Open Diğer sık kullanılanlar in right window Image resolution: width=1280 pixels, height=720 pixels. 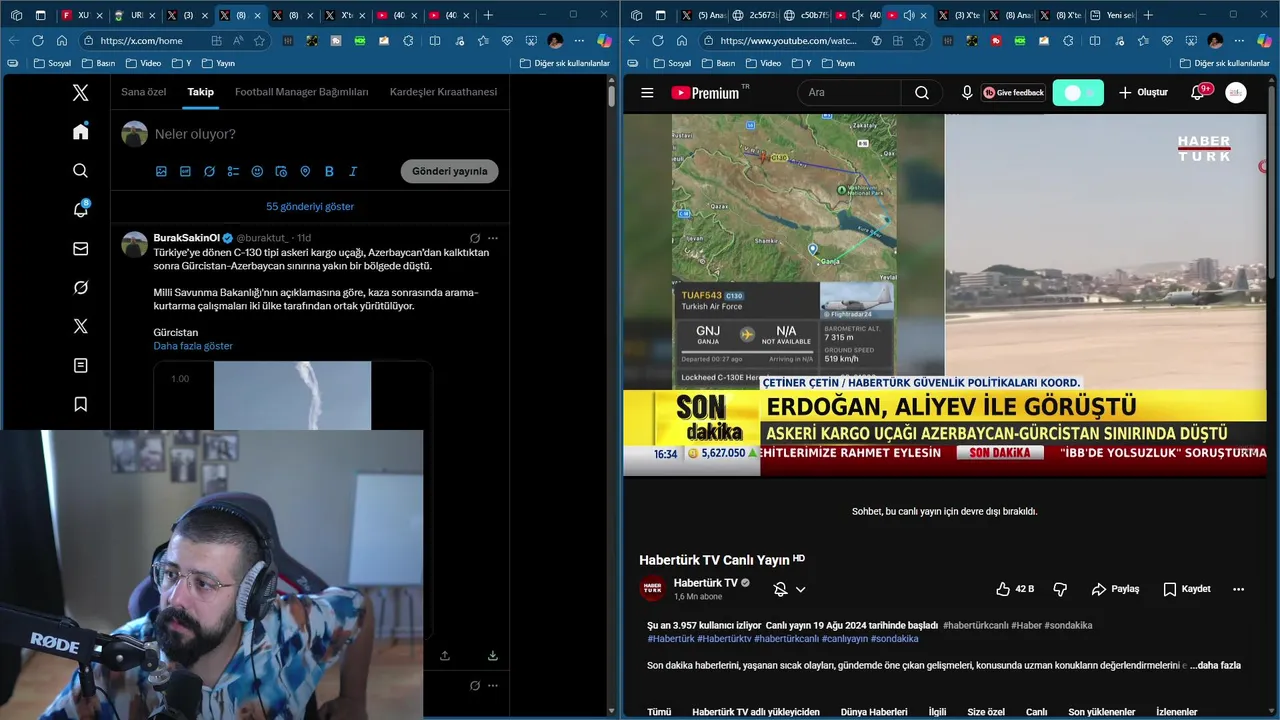(1224, 63)
